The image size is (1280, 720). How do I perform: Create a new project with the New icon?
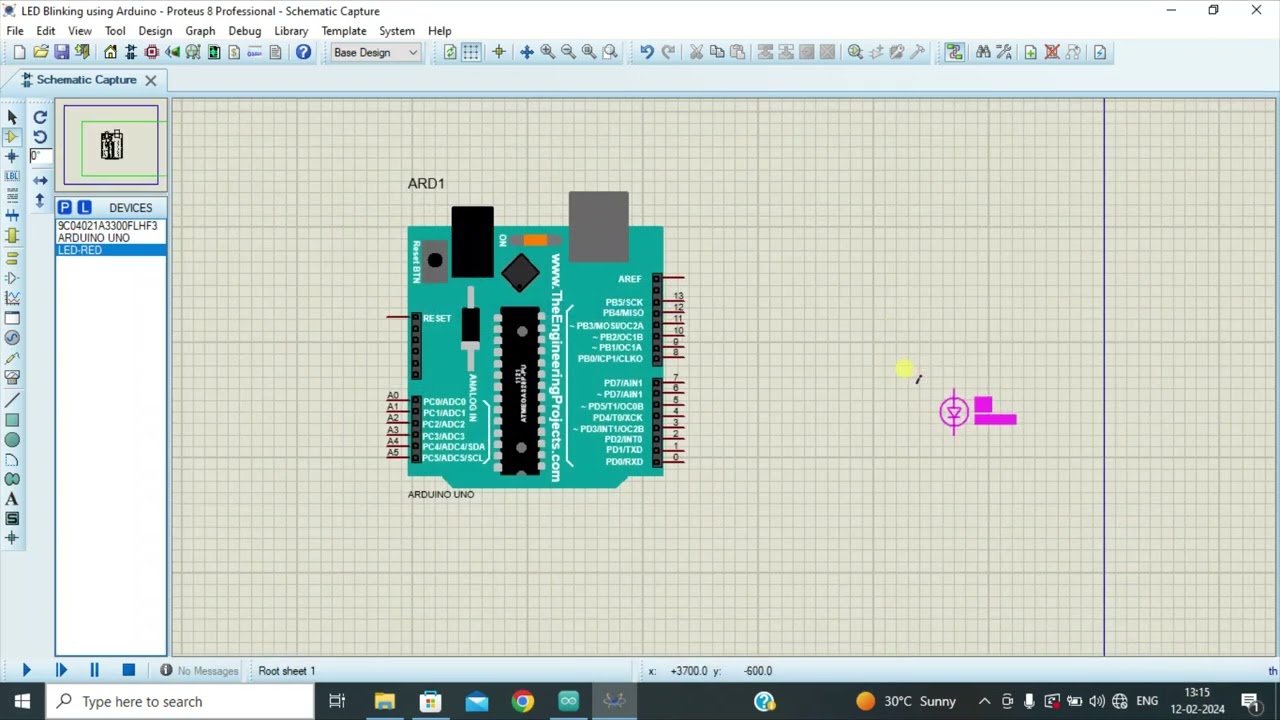pyautogui.click(x=19, y=52)
